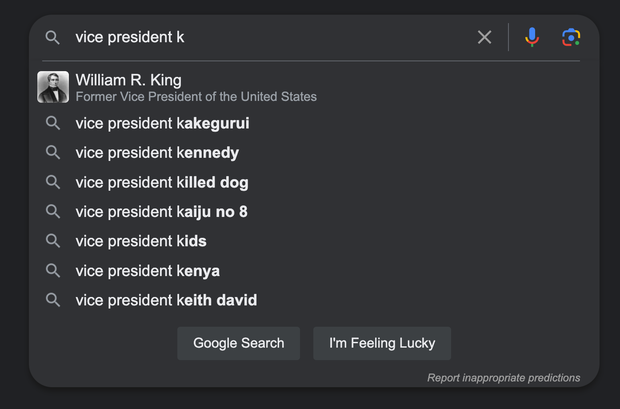The image size is (620, 409).
Task: Select "vice president killed dog" suggestion
Action: pos(162,182)
